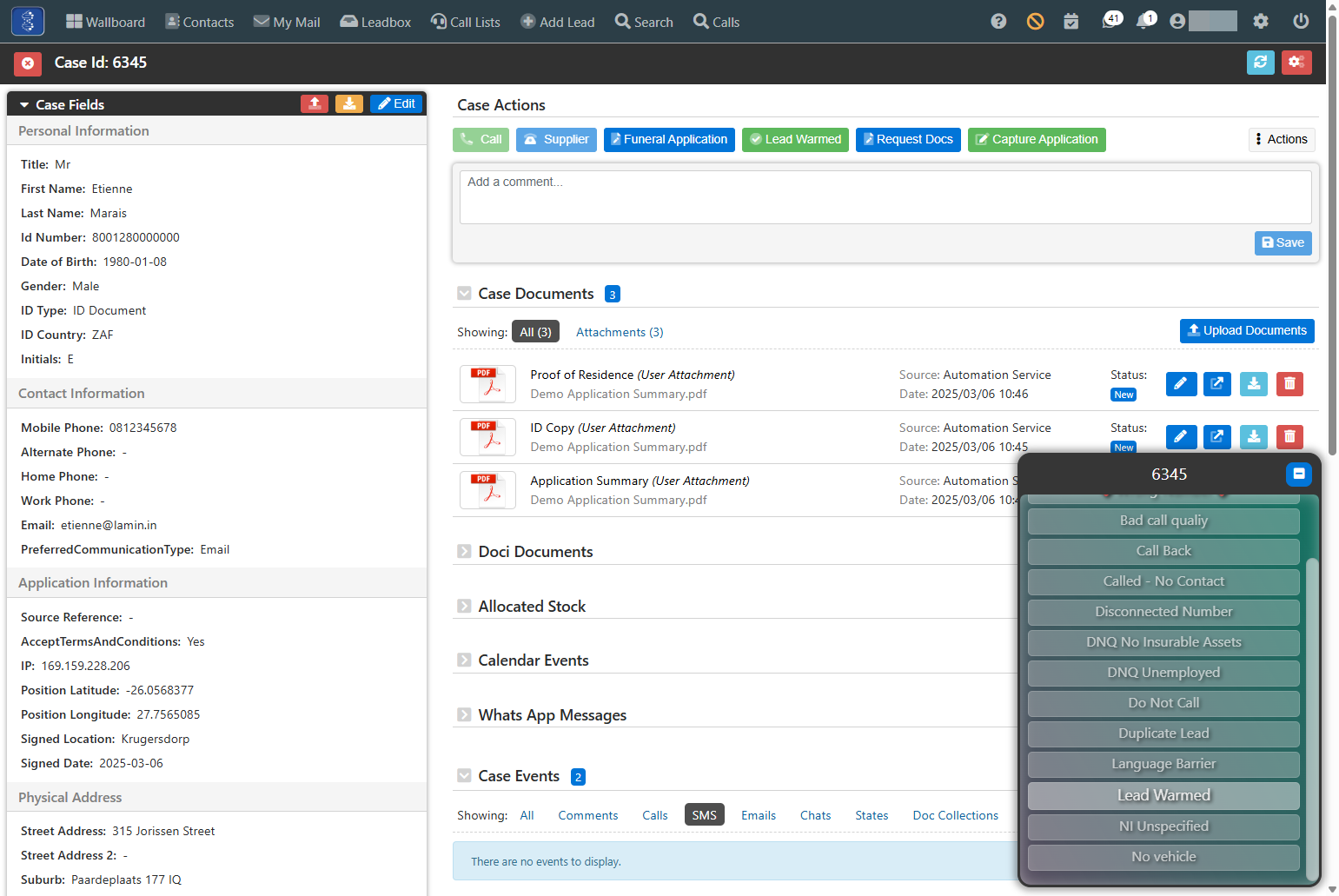Open Proof of Residence in new window
This screenshot has width=1339, height=896.
coord(1217,384)
